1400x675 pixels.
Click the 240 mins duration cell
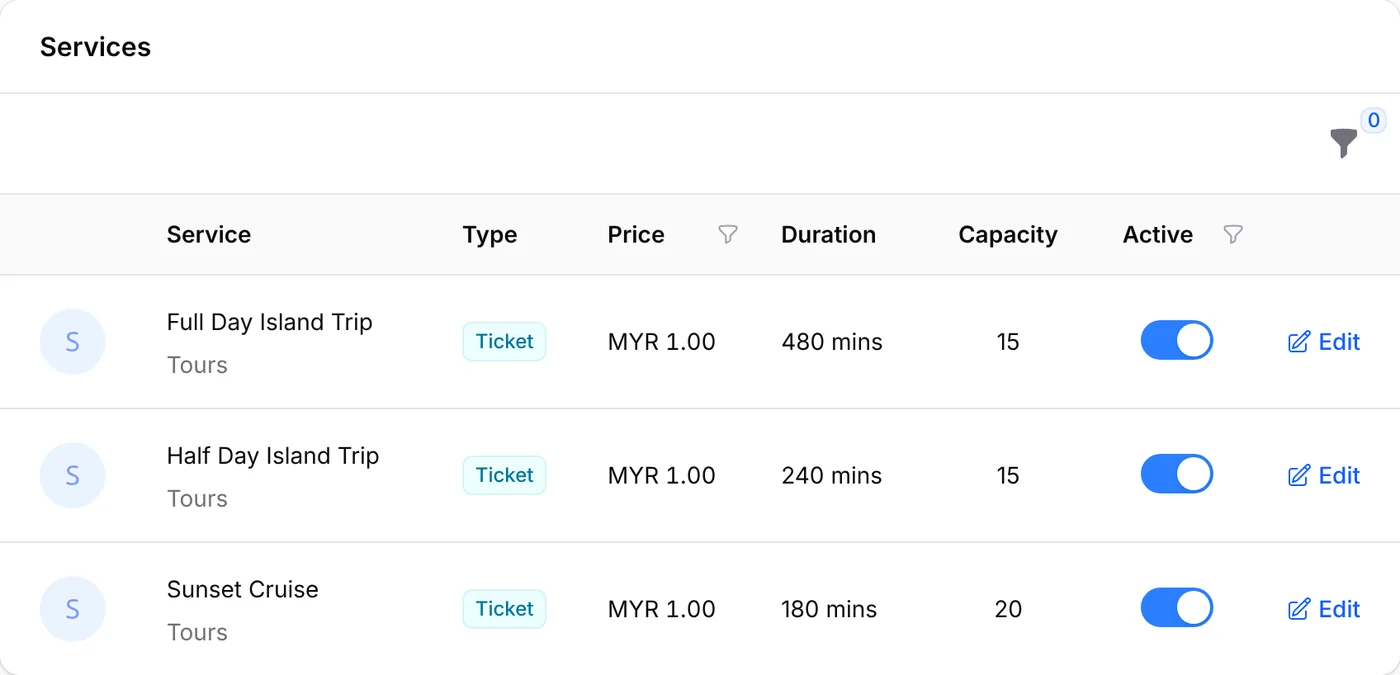pos(832,476)
